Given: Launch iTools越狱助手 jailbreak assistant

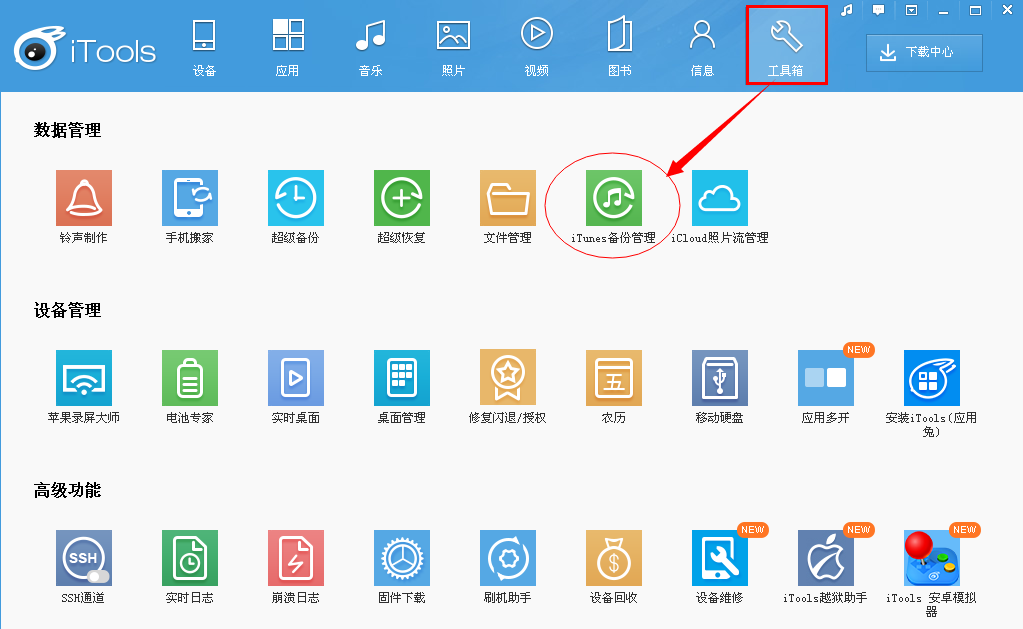Looking at the screenshot, I should point(826,558).
